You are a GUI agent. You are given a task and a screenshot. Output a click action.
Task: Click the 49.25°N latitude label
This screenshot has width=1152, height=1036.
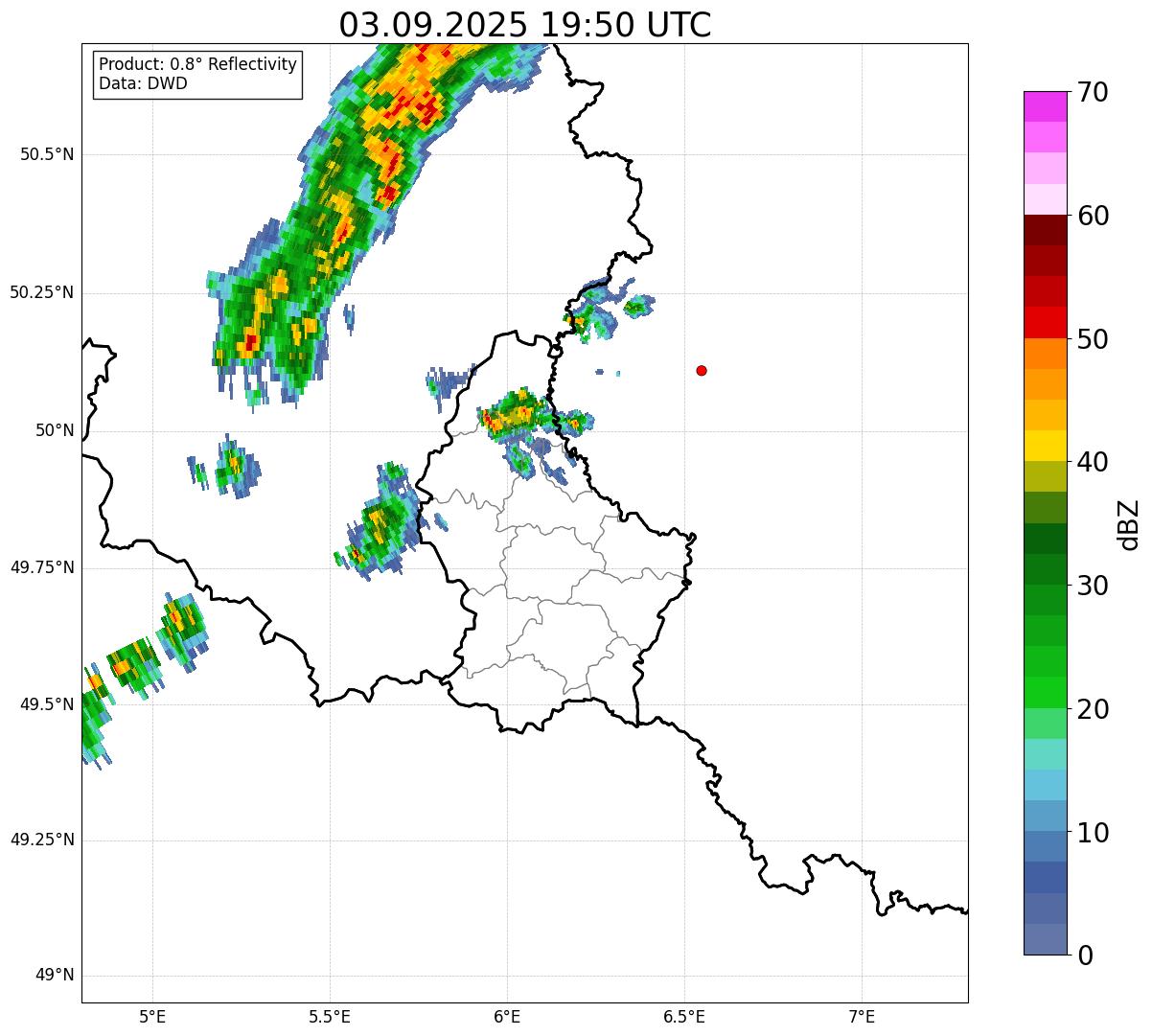[x=42, y=840]
